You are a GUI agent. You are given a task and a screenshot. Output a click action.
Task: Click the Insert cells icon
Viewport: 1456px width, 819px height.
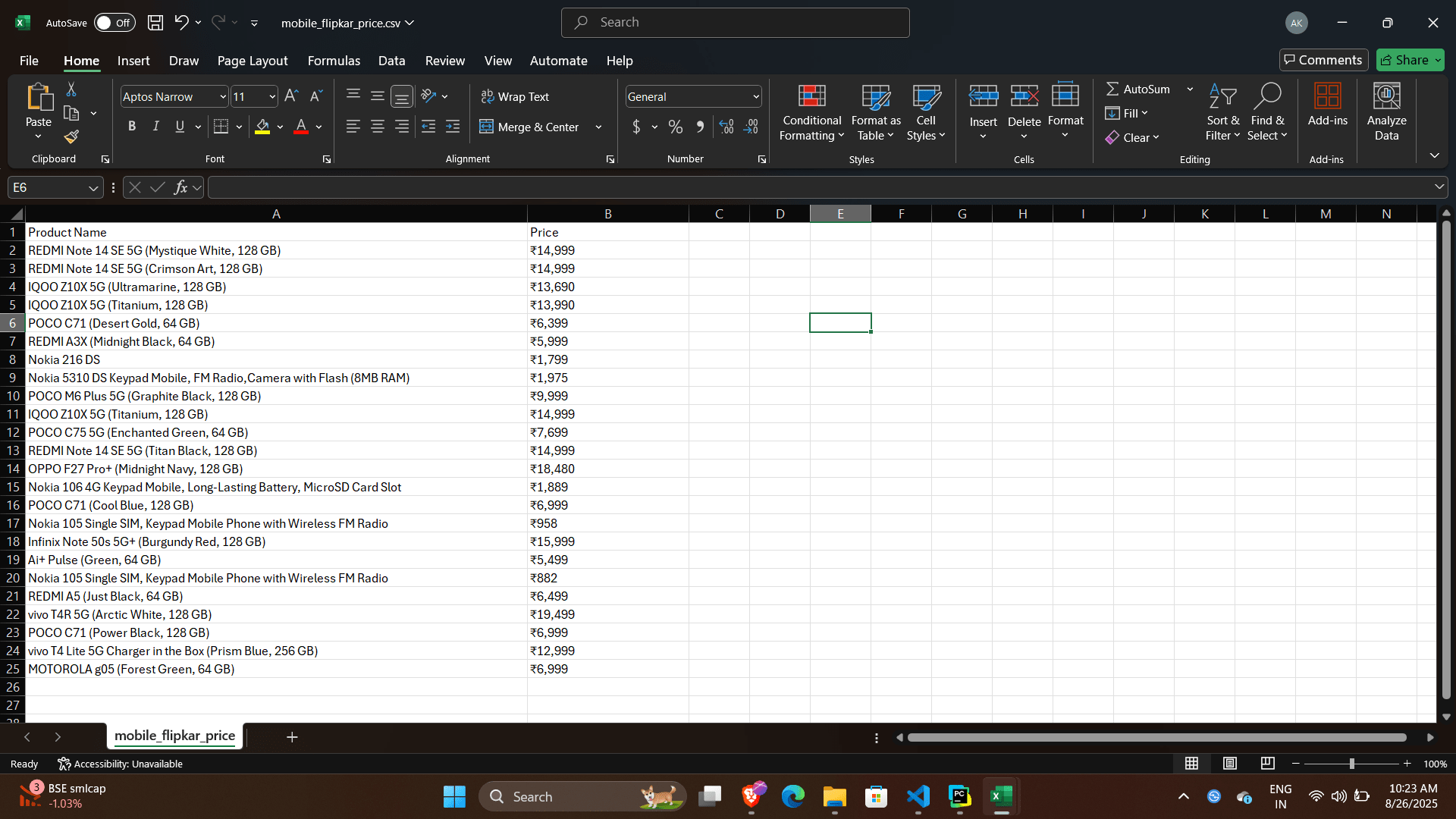tap(984, 96)
